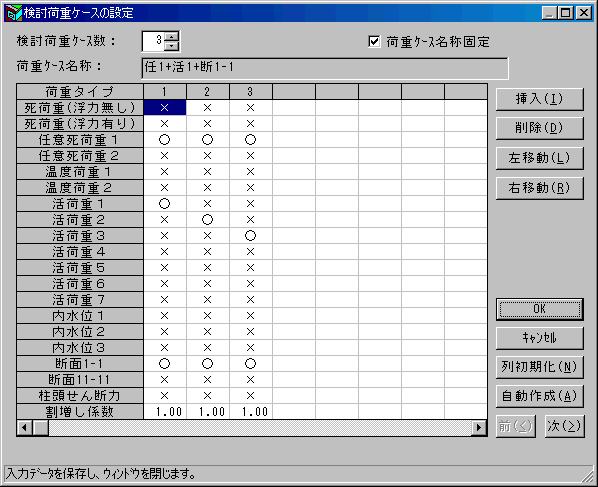Toggle 活荷重1 circle in column 1
Screen dimensions: 598x487
pos(164,204)
